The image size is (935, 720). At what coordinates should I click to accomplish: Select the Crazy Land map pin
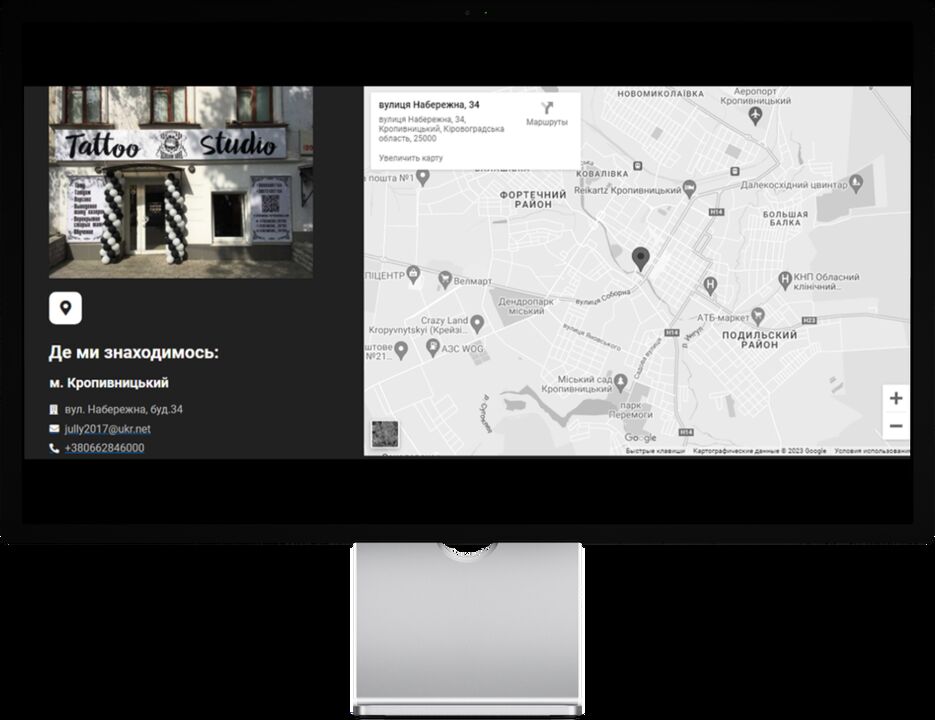pos(477,323)
